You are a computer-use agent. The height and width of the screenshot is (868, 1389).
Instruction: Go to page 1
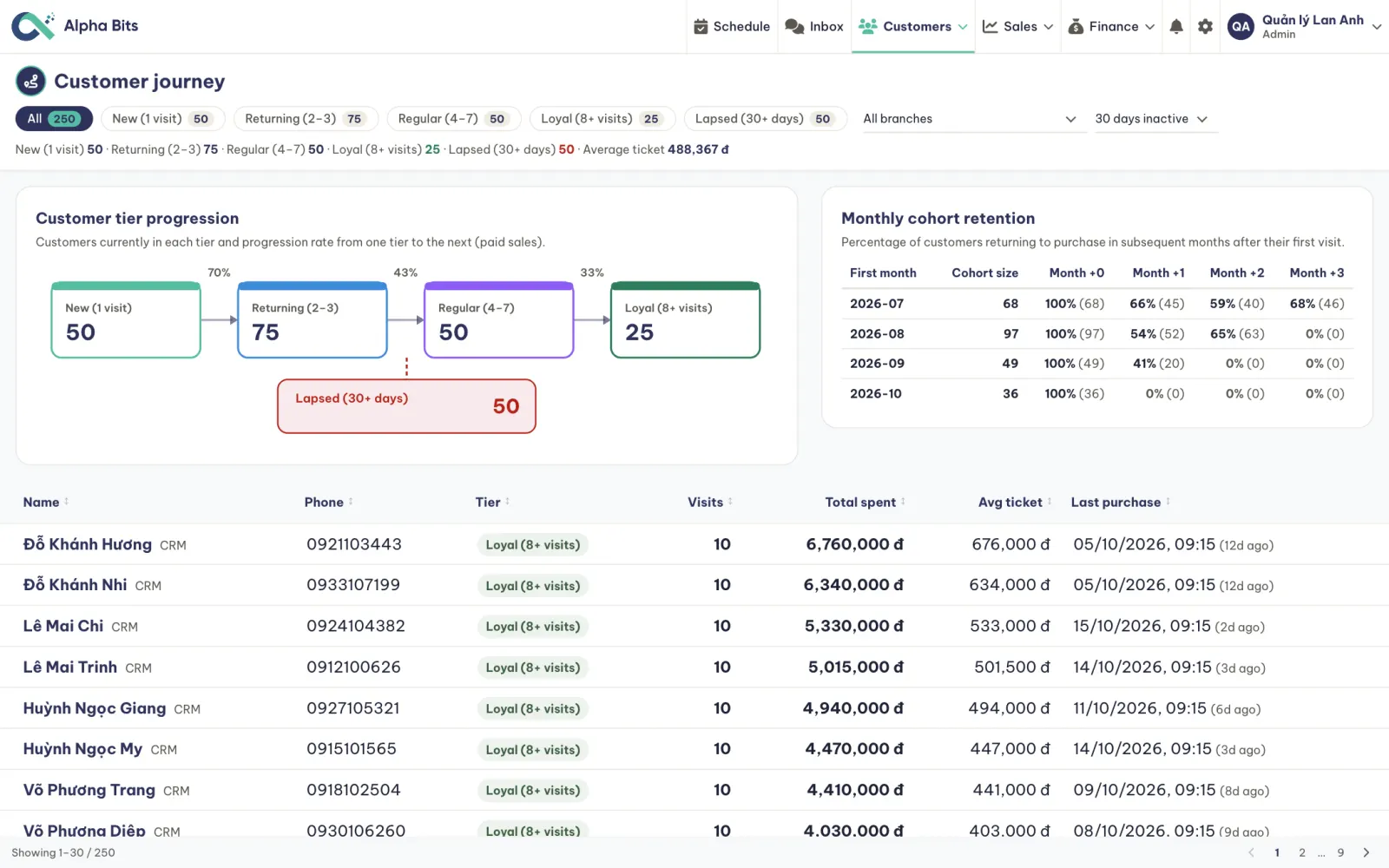(x=1277, y=852)
